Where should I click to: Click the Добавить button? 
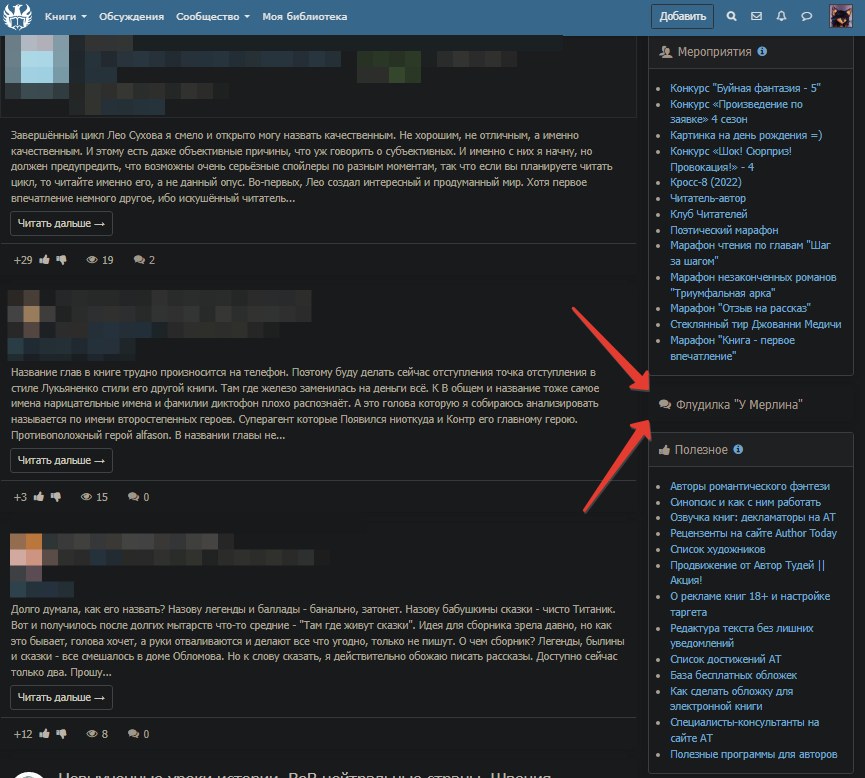[682, 17]
